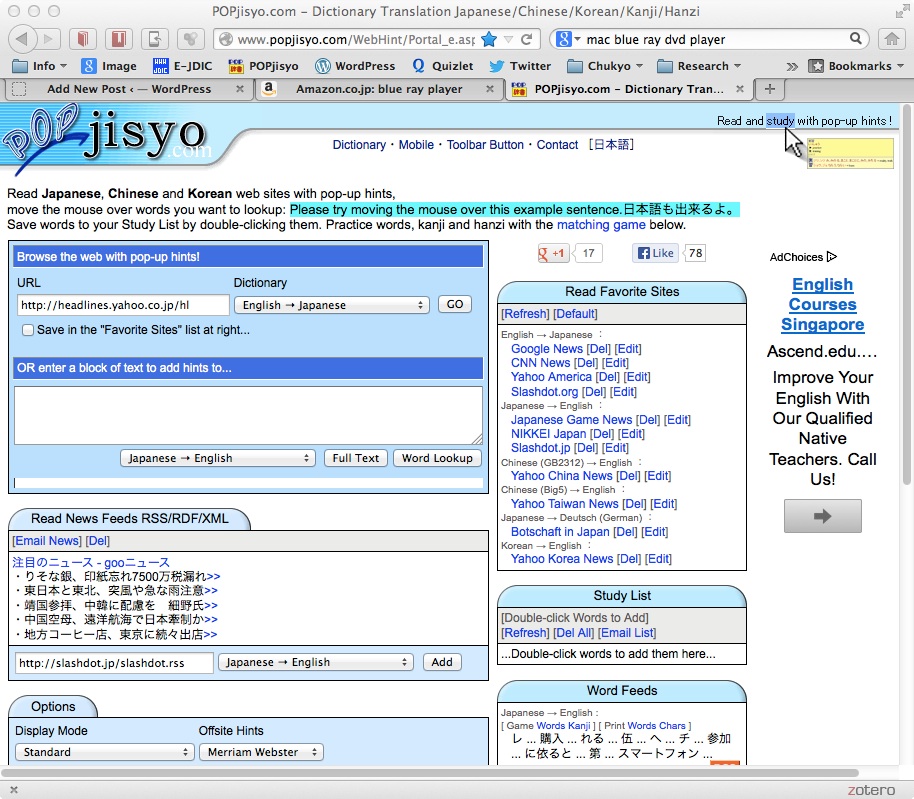Open the Twitter bookmark
This screenshot has height=799, width=914.
coord(520,66)
